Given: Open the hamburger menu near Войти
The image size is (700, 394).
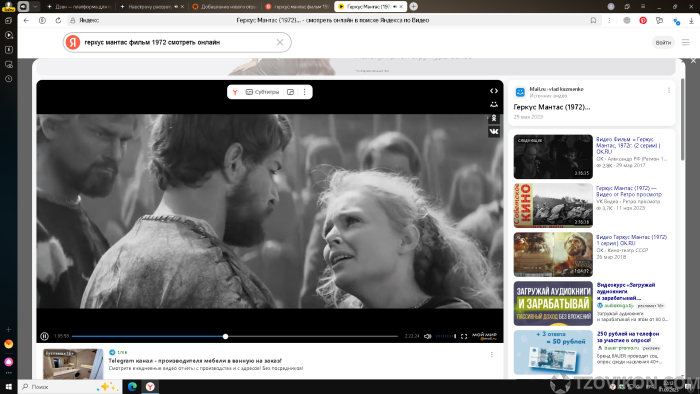Looking at the screenshot, I should 685,42.
